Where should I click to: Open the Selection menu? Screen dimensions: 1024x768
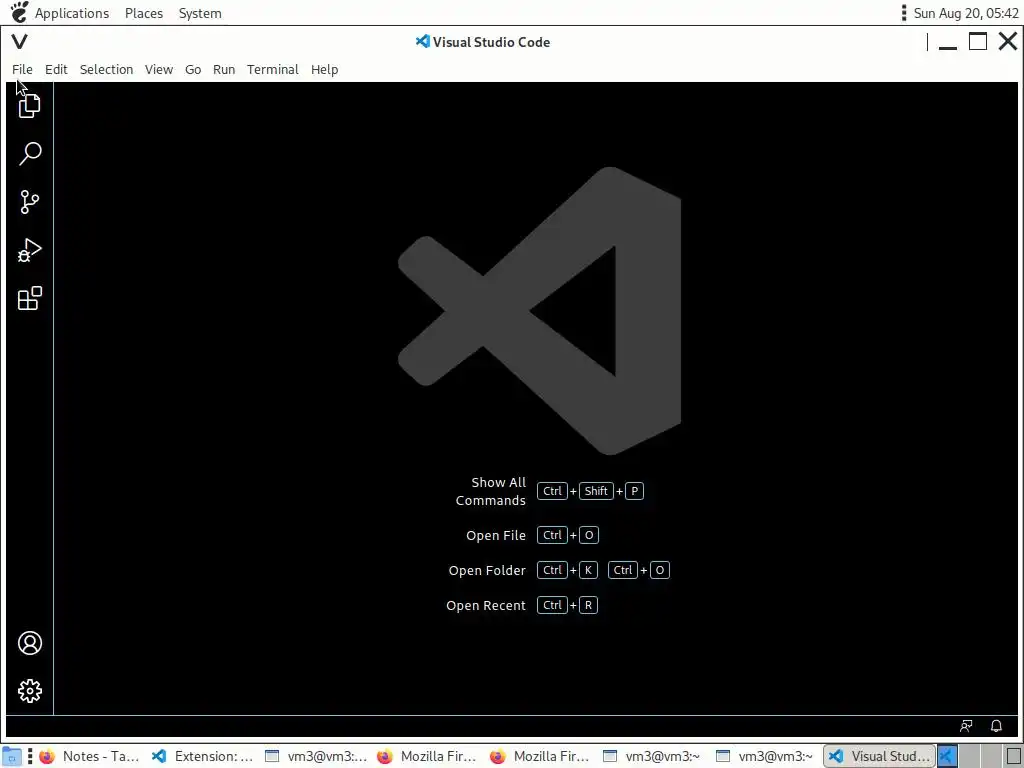click(106, 69)
